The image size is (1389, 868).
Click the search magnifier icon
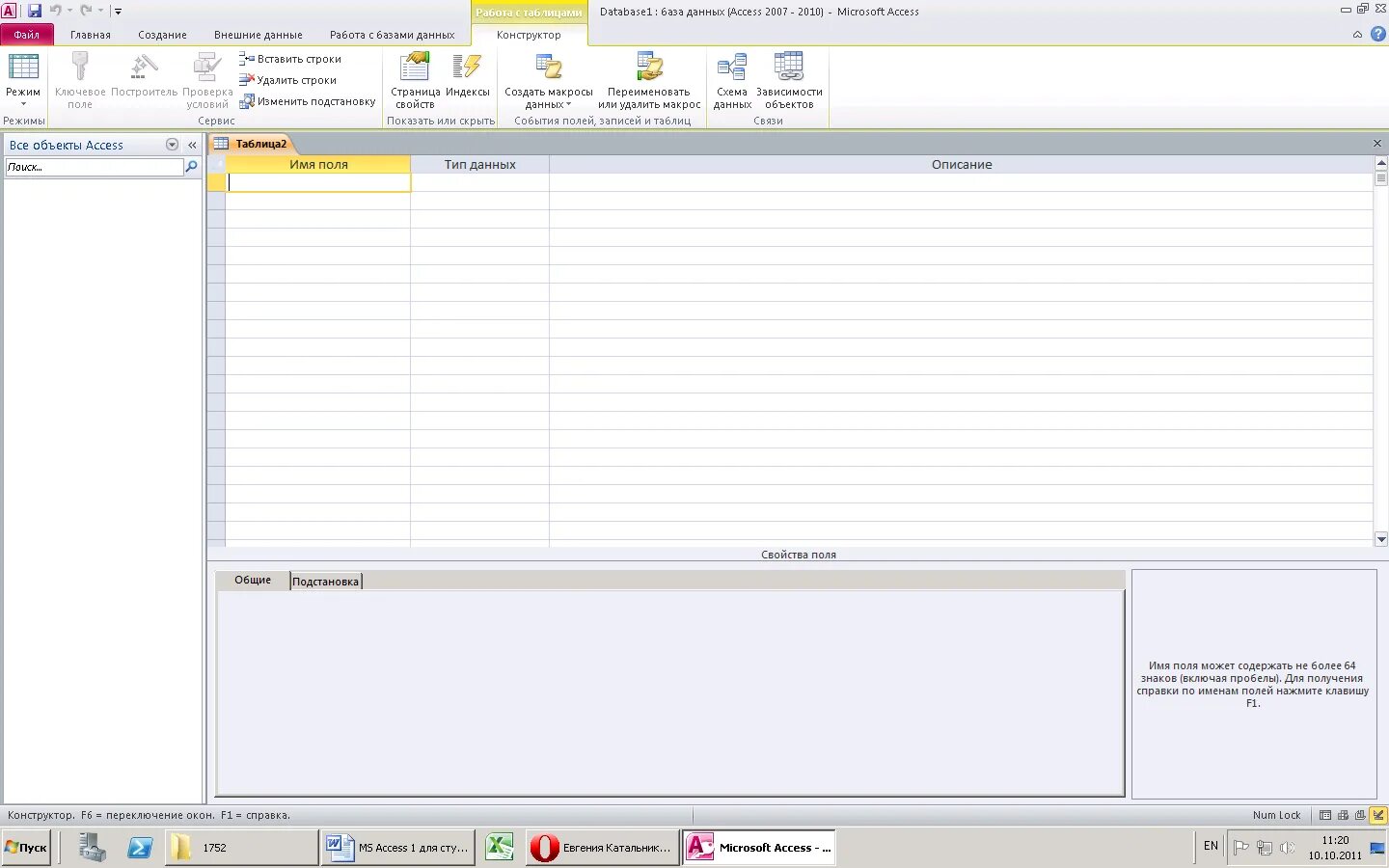pos(191,167)
